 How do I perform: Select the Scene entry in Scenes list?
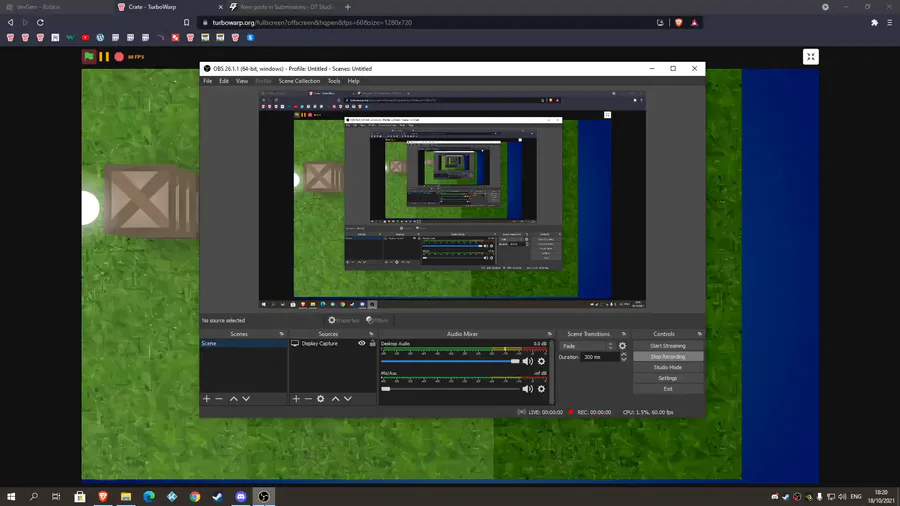click(243, 343)
